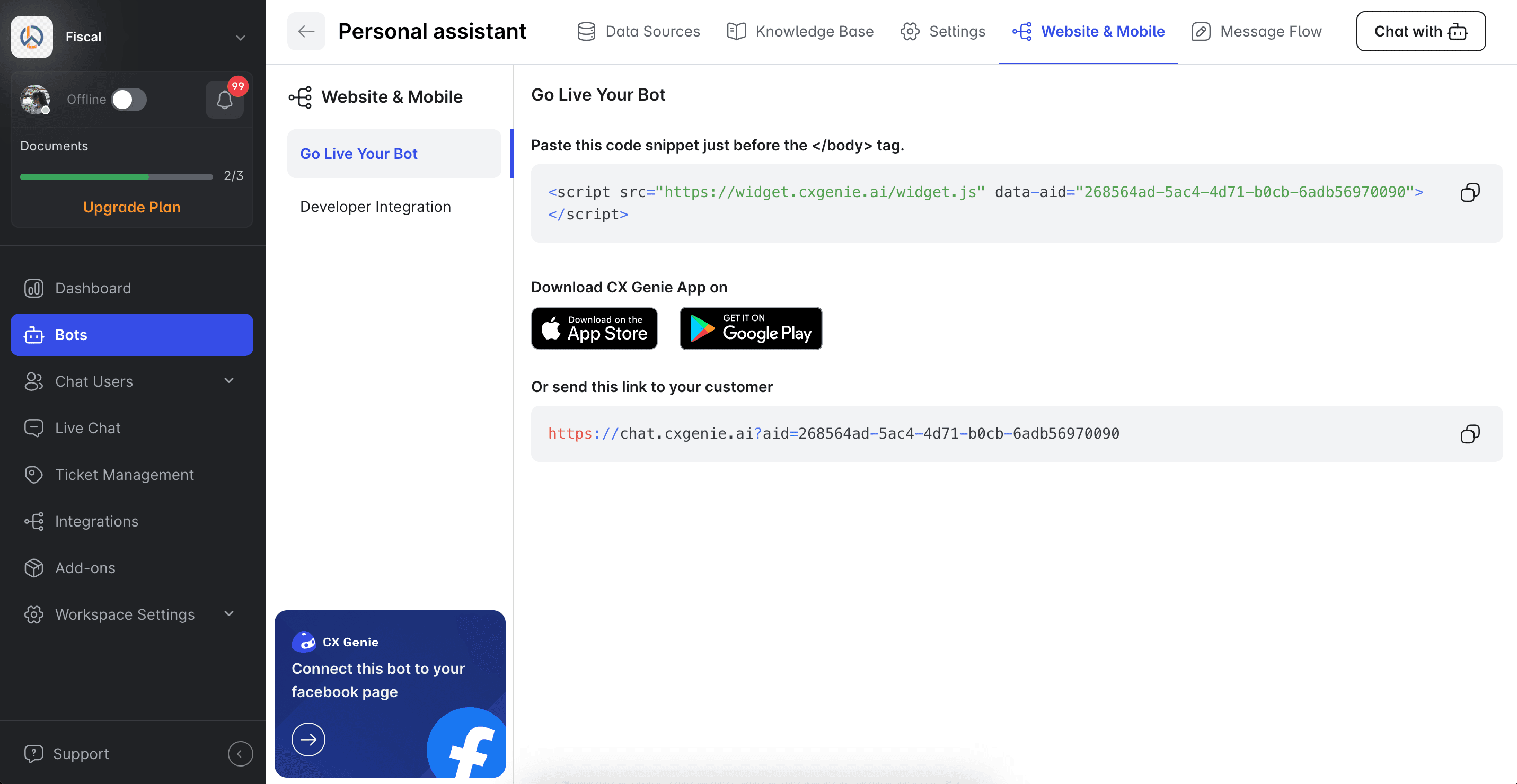Image resolution: width=1517 pixels, height=784 pixels.
Task: Open Developer Integration section
Action: tap(375, 207)
